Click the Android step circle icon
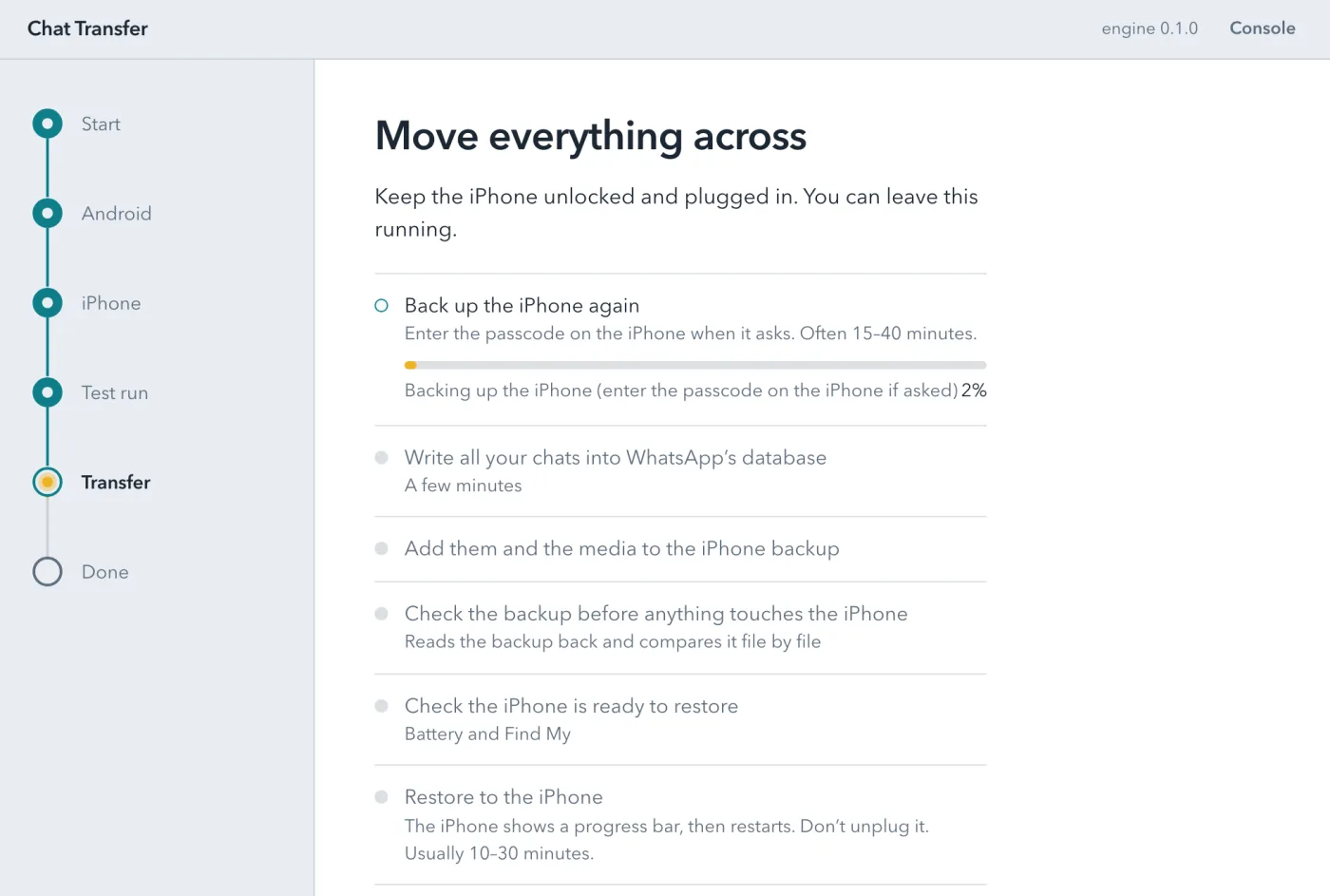1330x896 pixels. pos(47,214)
